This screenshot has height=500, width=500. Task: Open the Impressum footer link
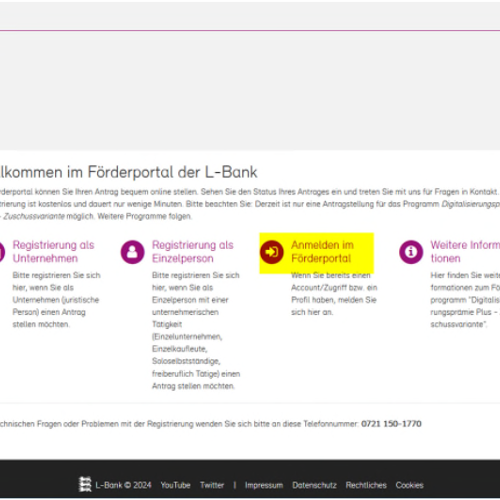[264, 485]
